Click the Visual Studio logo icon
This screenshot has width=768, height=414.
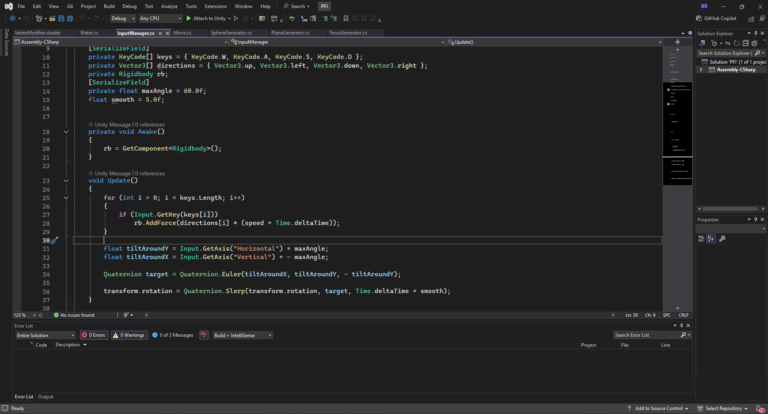coord(8,6)
